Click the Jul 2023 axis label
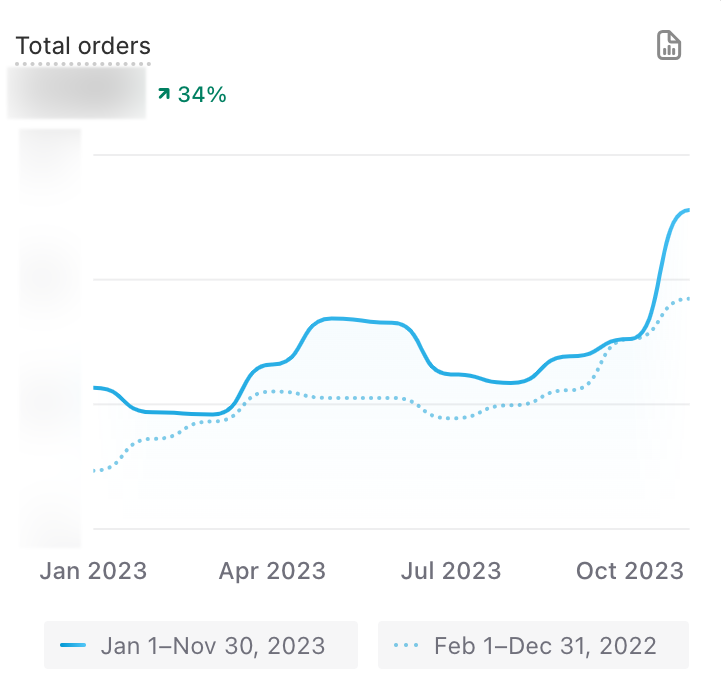This screenshot has height=681, width=721. [x=450, y=571]
